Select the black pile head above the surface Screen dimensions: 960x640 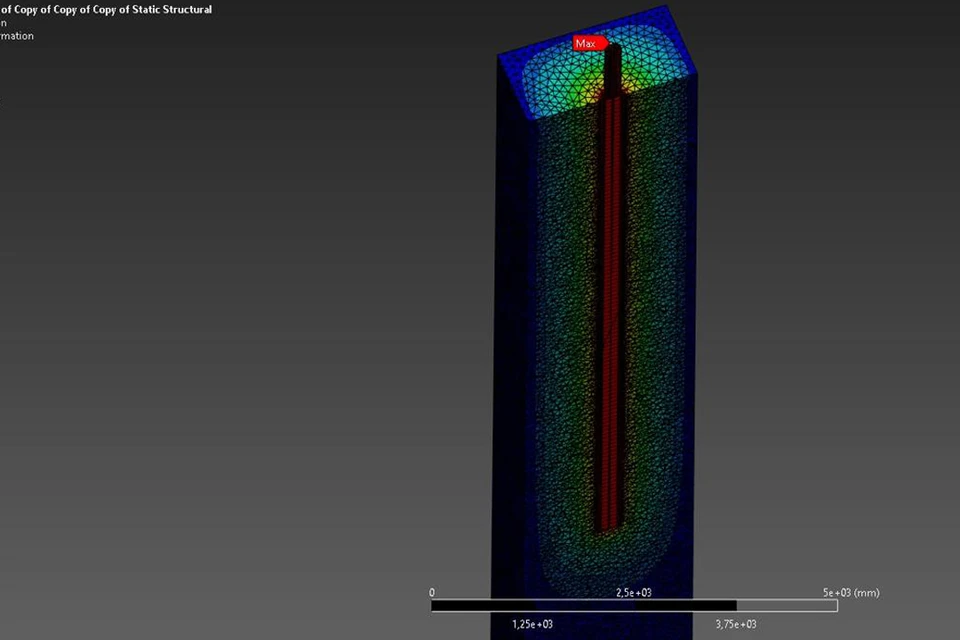click(612, 70)
